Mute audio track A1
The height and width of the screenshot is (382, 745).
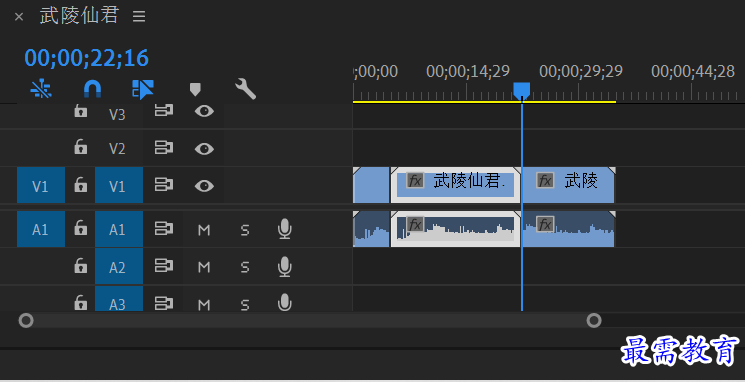(204, 229)
